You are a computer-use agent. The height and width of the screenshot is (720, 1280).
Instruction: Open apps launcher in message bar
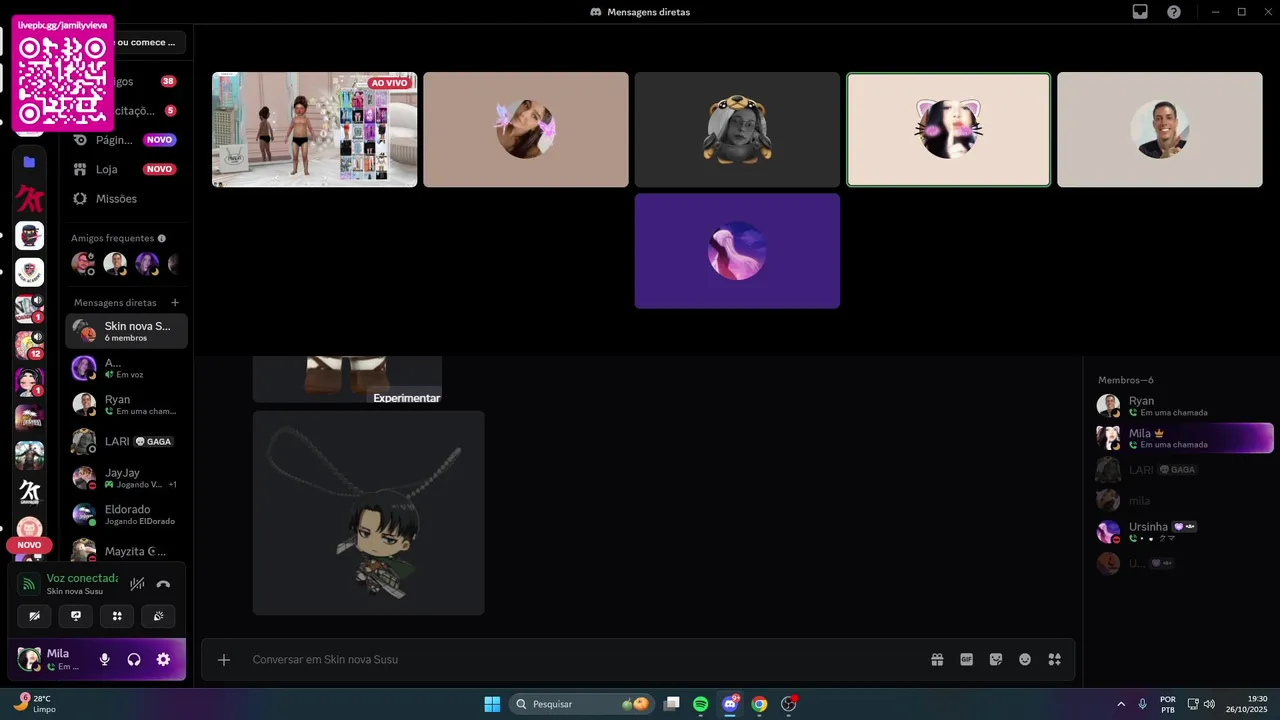[1054, 660]
